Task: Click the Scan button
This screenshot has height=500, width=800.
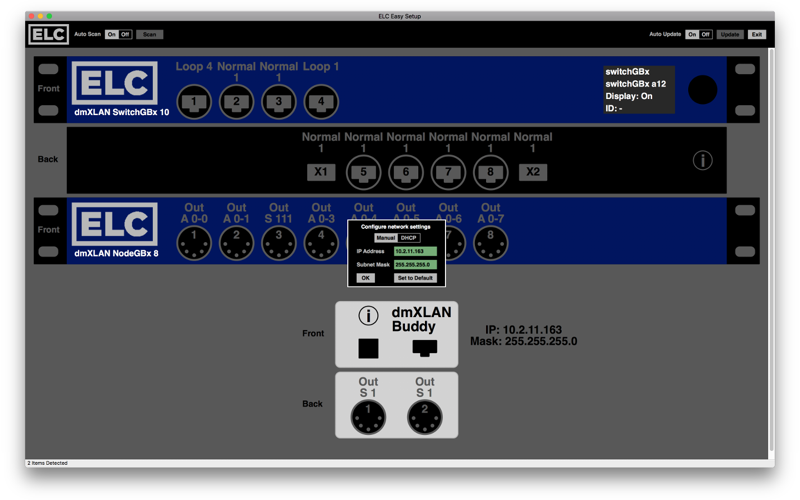Action: [149, 34]
